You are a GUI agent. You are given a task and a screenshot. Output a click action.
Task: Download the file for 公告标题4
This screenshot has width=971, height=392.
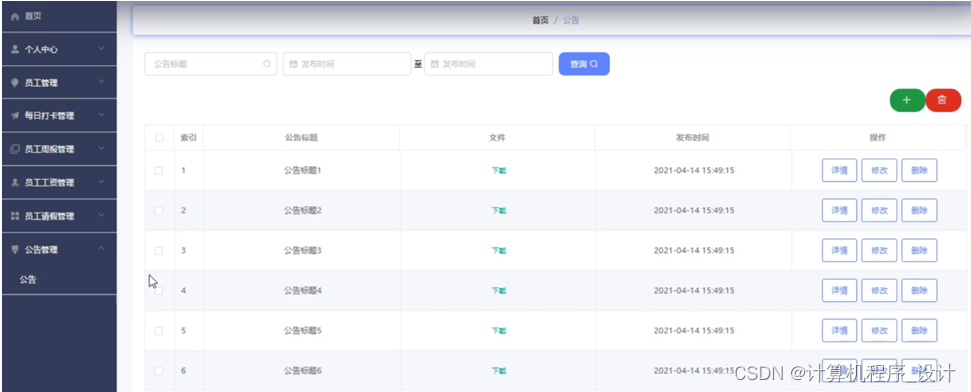(499, 290)
